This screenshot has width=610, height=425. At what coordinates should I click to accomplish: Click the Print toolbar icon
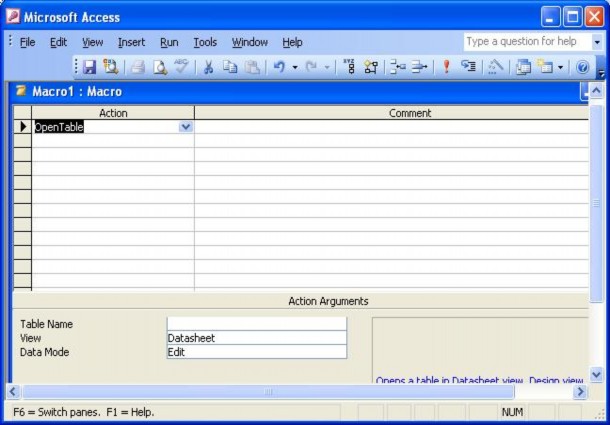click(137, 67)
